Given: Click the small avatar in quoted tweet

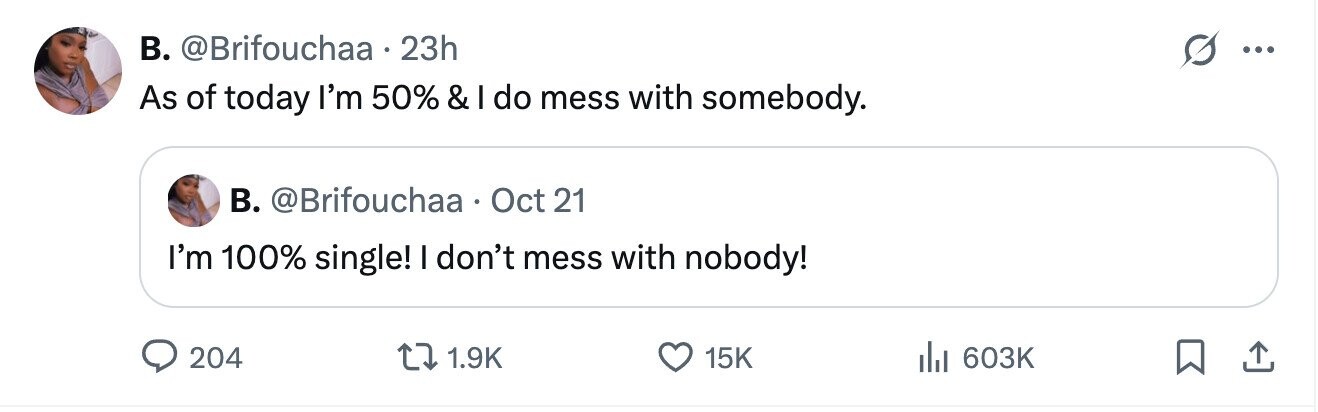Looking at the screenshot, I should (x=194, y=200).
